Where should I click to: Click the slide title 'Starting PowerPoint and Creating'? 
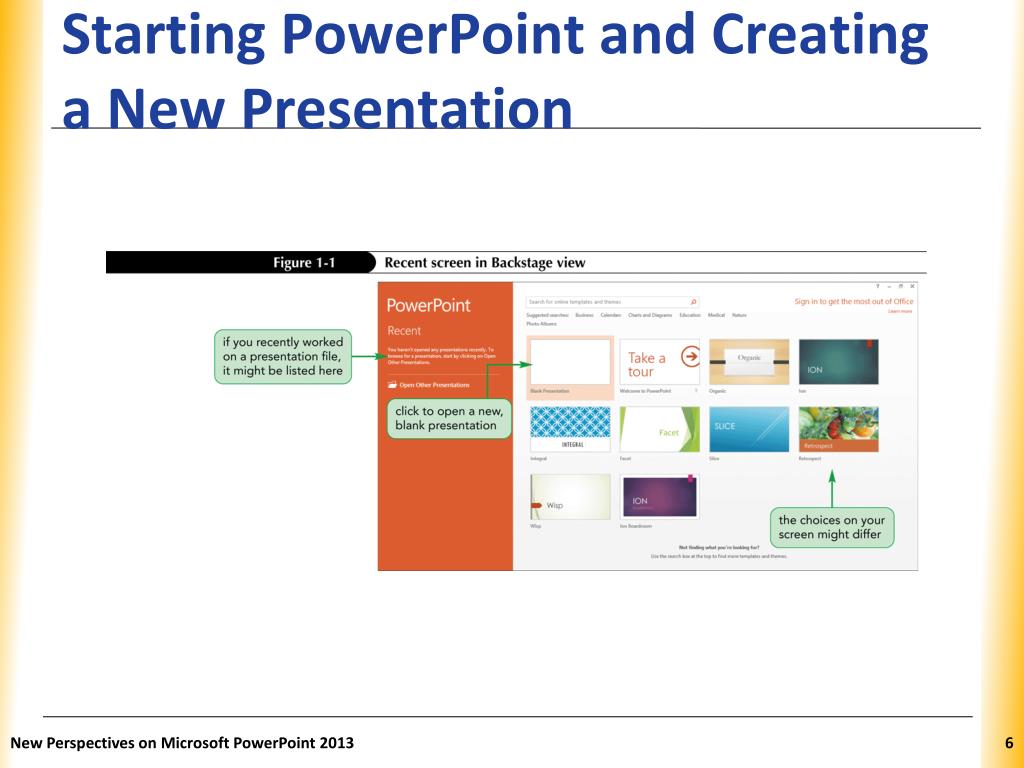[494, 34]
